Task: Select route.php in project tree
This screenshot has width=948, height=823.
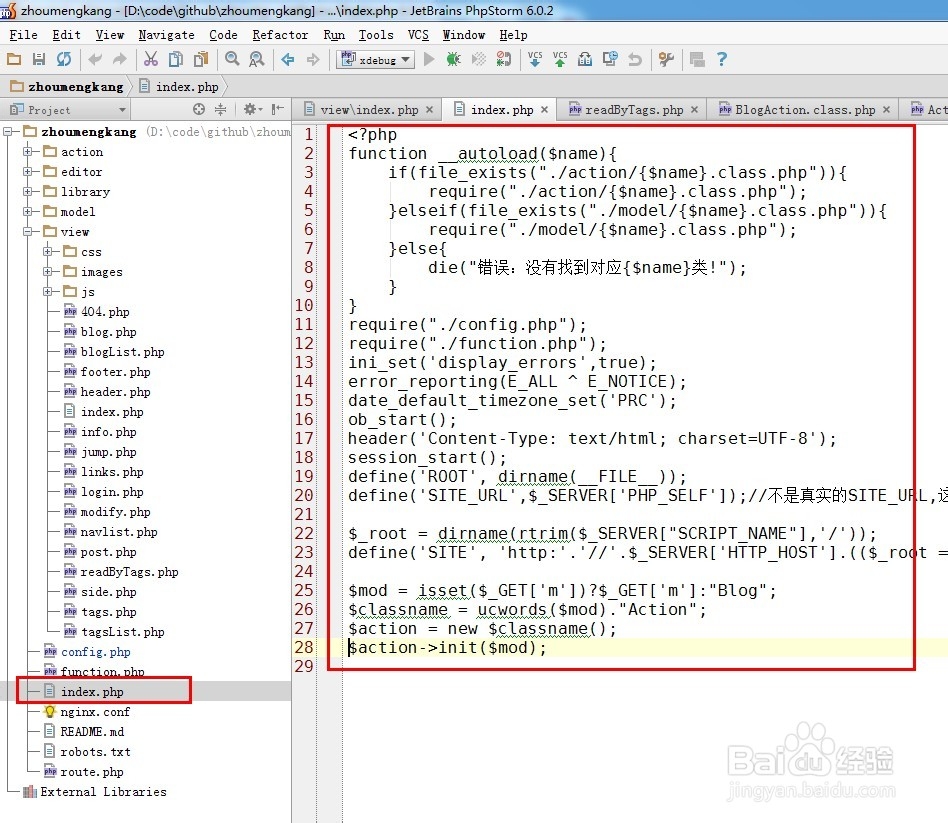Action: 92,772
